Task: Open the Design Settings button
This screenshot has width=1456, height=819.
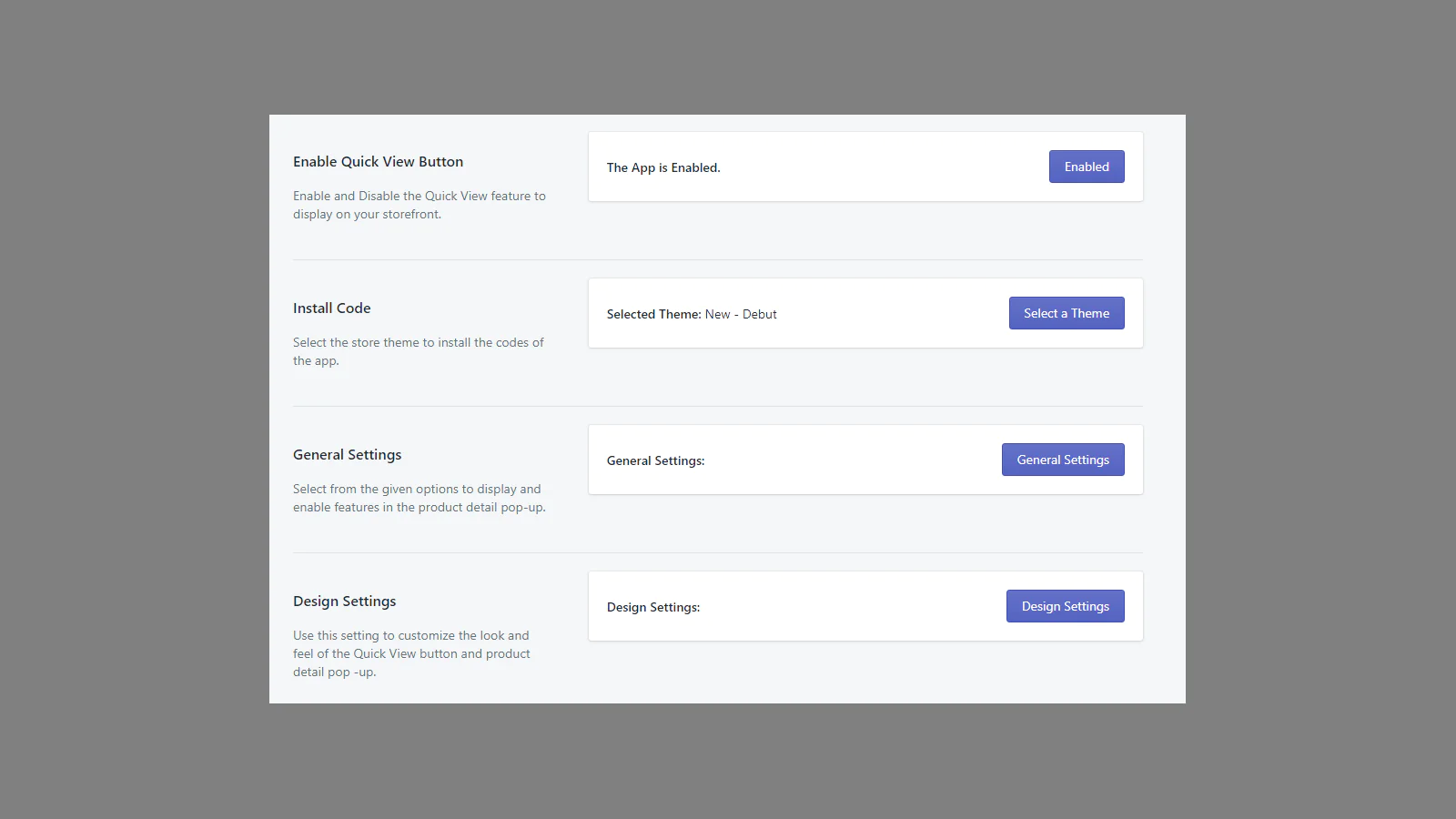Action: tap(1065, 606)
